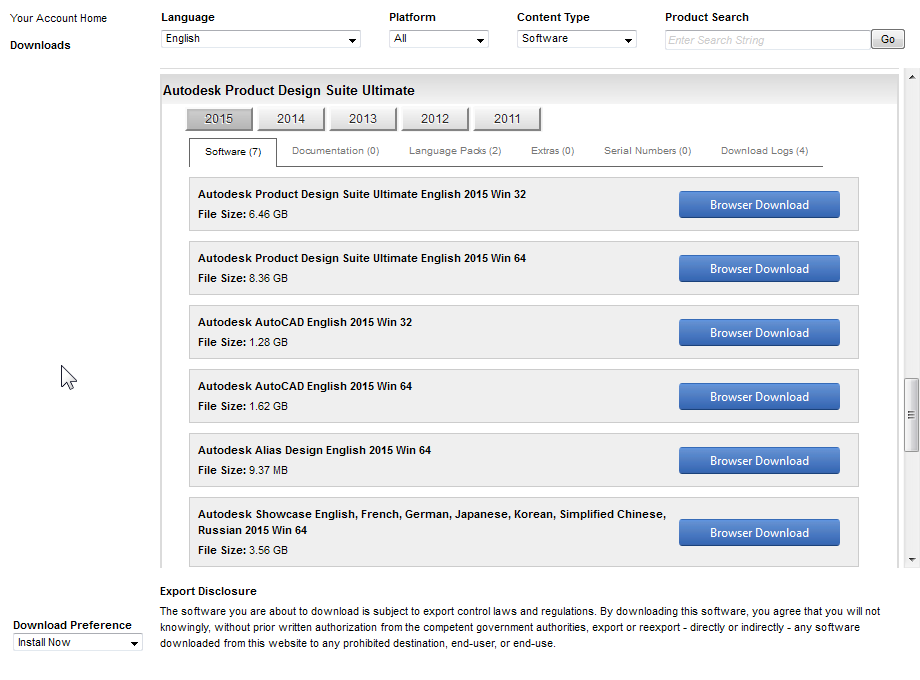Image resolution: width=920 pixels, height=680 pixels.
Task: Open the Documentation (0) tab
Action: click(335, 151)
